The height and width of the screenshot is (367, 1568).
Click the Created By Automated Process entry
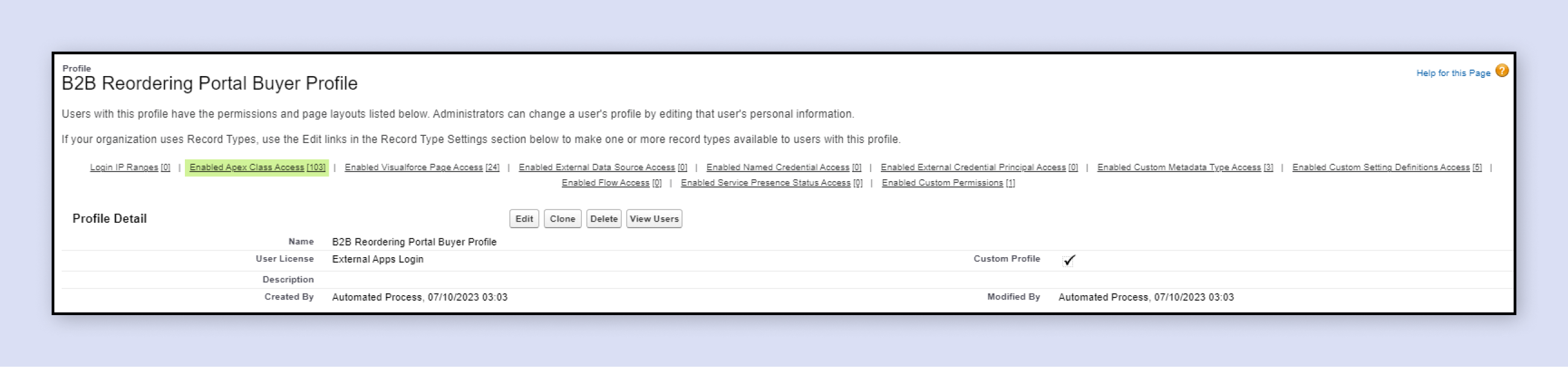(x=420, y=297)
